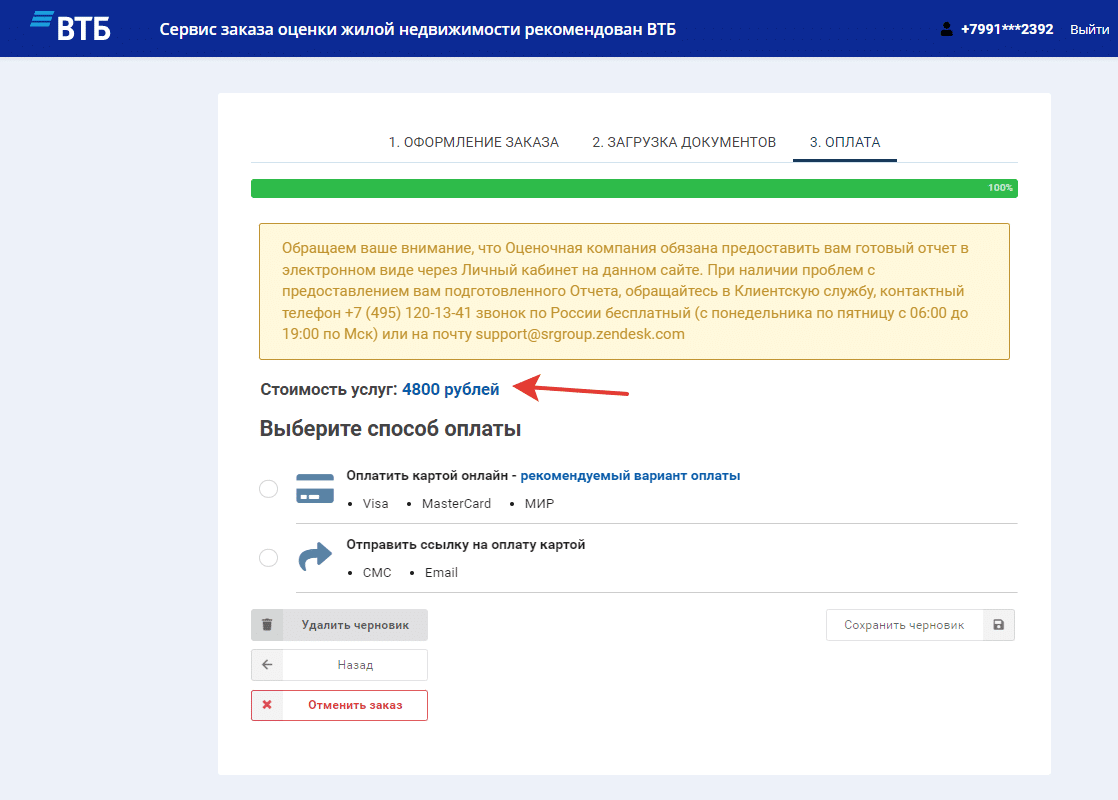This screenshot has width=1118, height=800.
Task: Select pay by card online radio button
Action: 269,488
